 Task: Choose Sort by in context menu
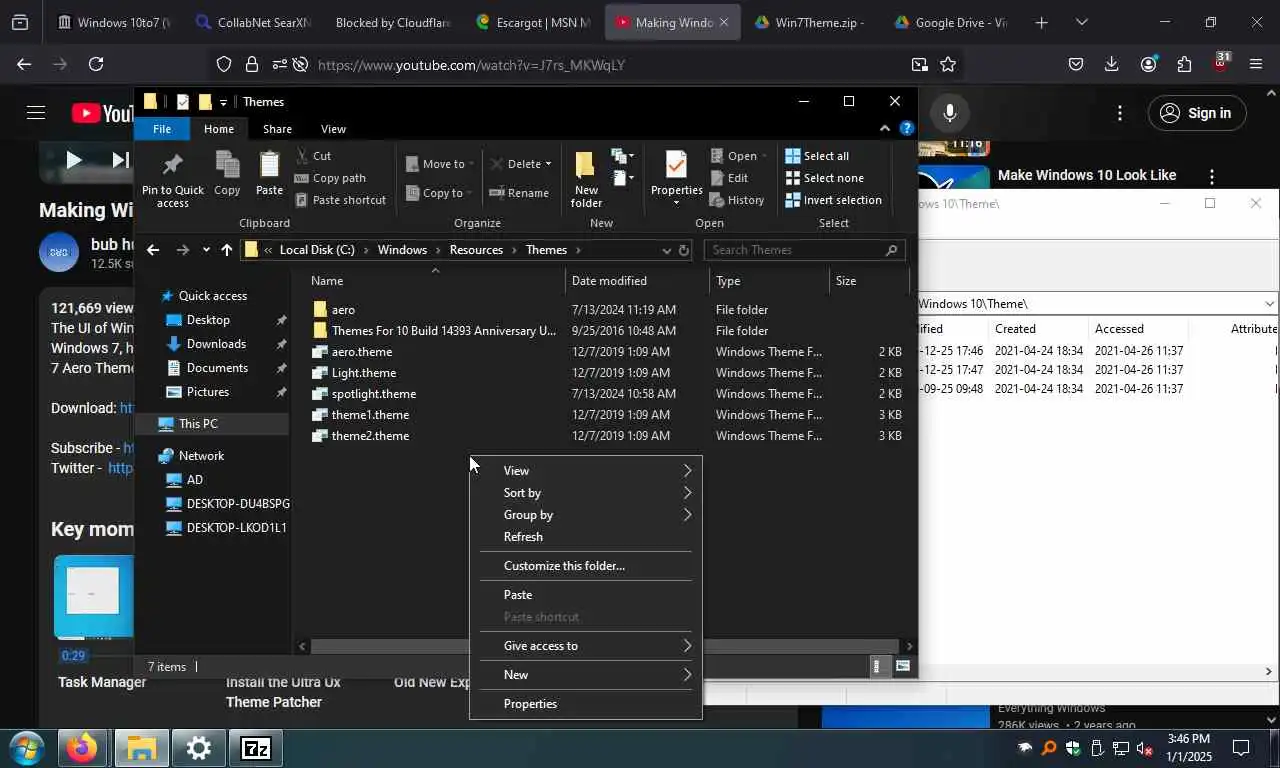tap(586, 493)
